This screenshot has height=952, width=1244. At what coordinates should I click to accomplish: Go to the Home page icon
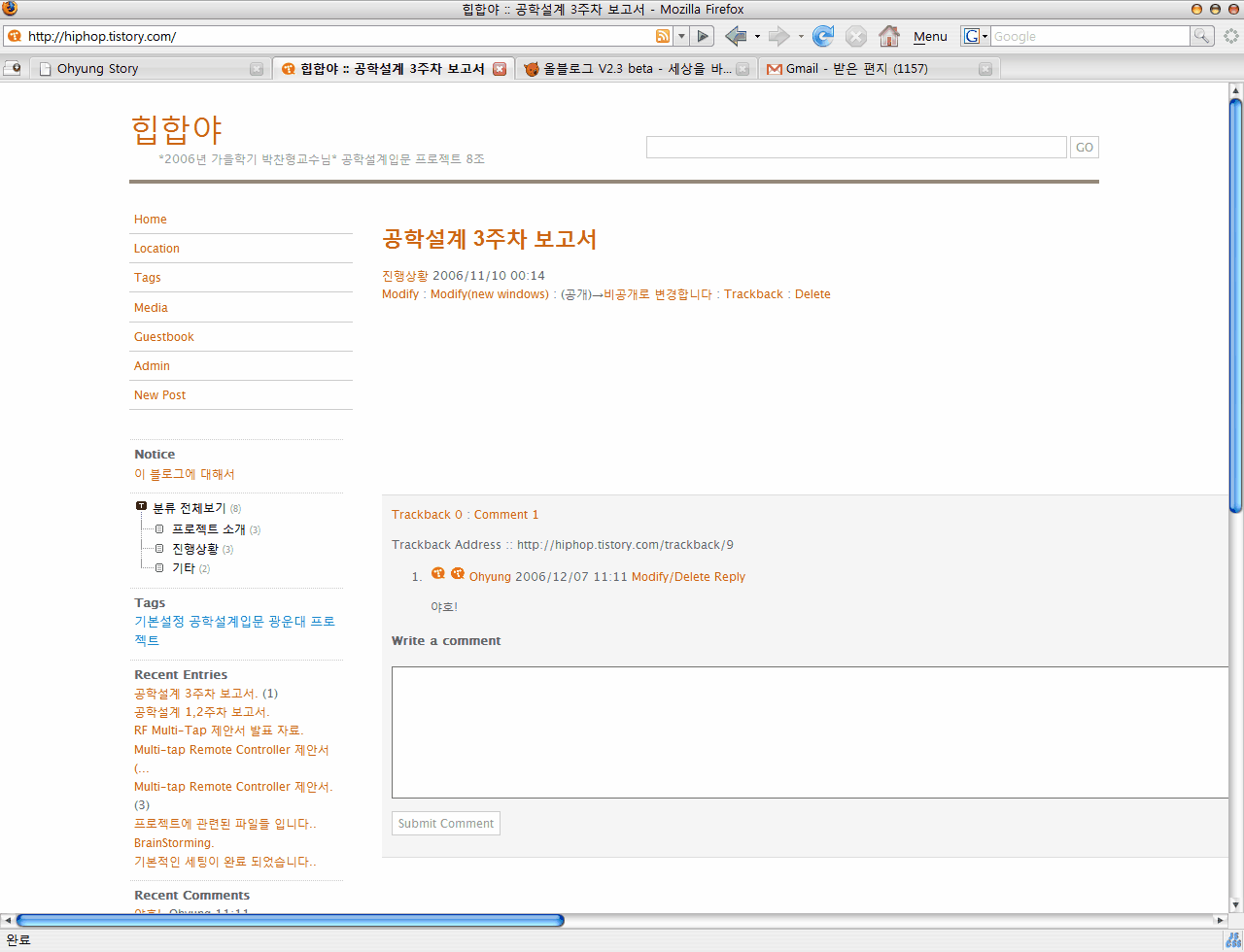coord(888,36)
